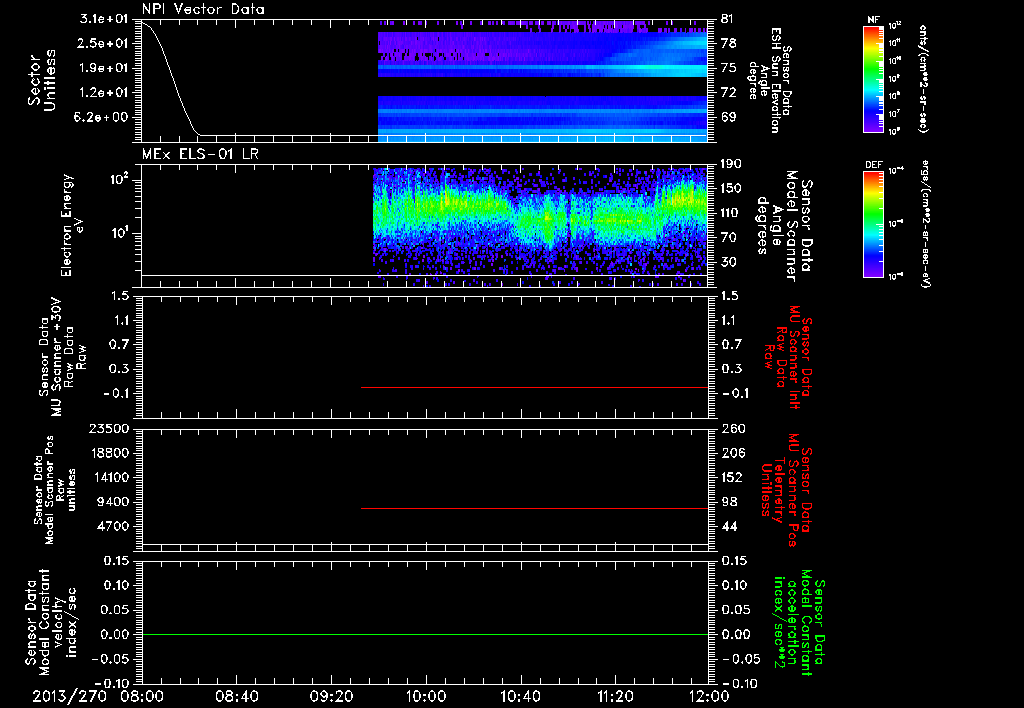Click the 30 scanner angle tick label
Screen dimensions: 1024x708
tap(728, 263)
